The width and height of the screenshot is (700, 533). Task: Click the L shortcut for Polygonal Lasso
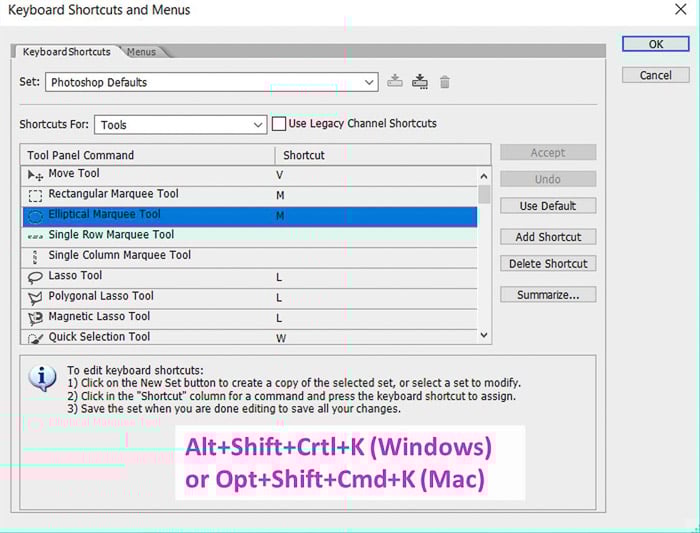tap(279, 298)
